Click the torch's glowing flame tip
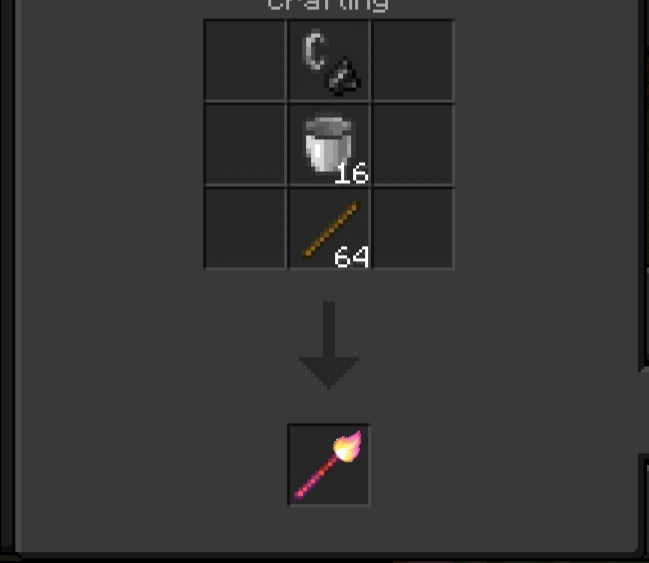Screen dimensions: 649x563 [x=348, y=446]
